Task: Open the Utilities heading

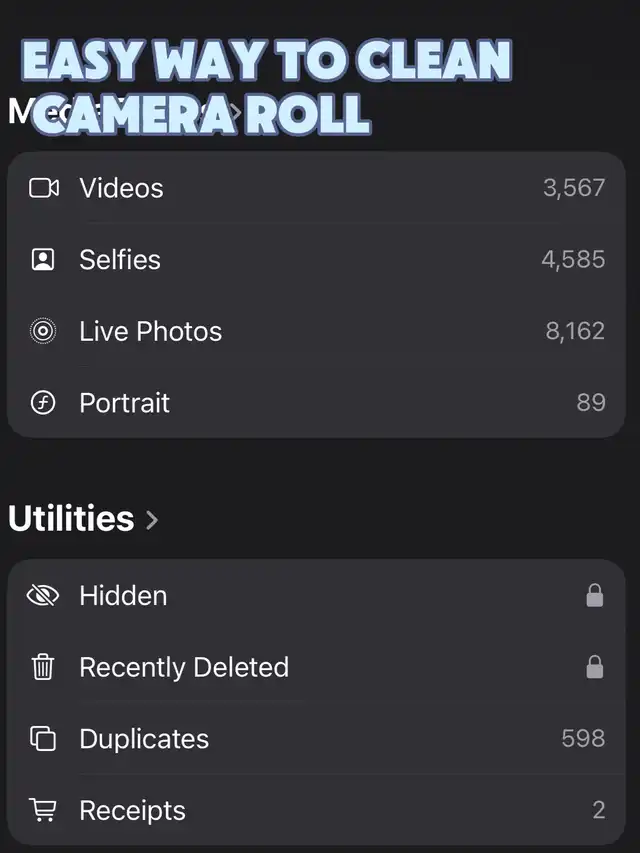Action: (71, 519)
